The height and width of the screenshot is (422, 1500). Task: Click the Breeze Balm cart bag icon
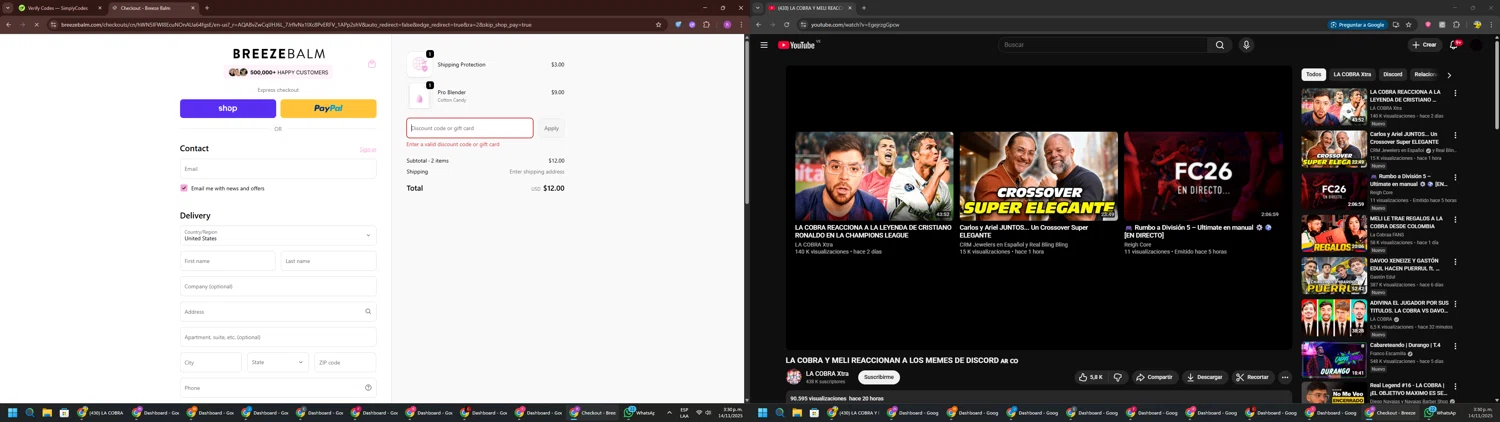(372, 64)
